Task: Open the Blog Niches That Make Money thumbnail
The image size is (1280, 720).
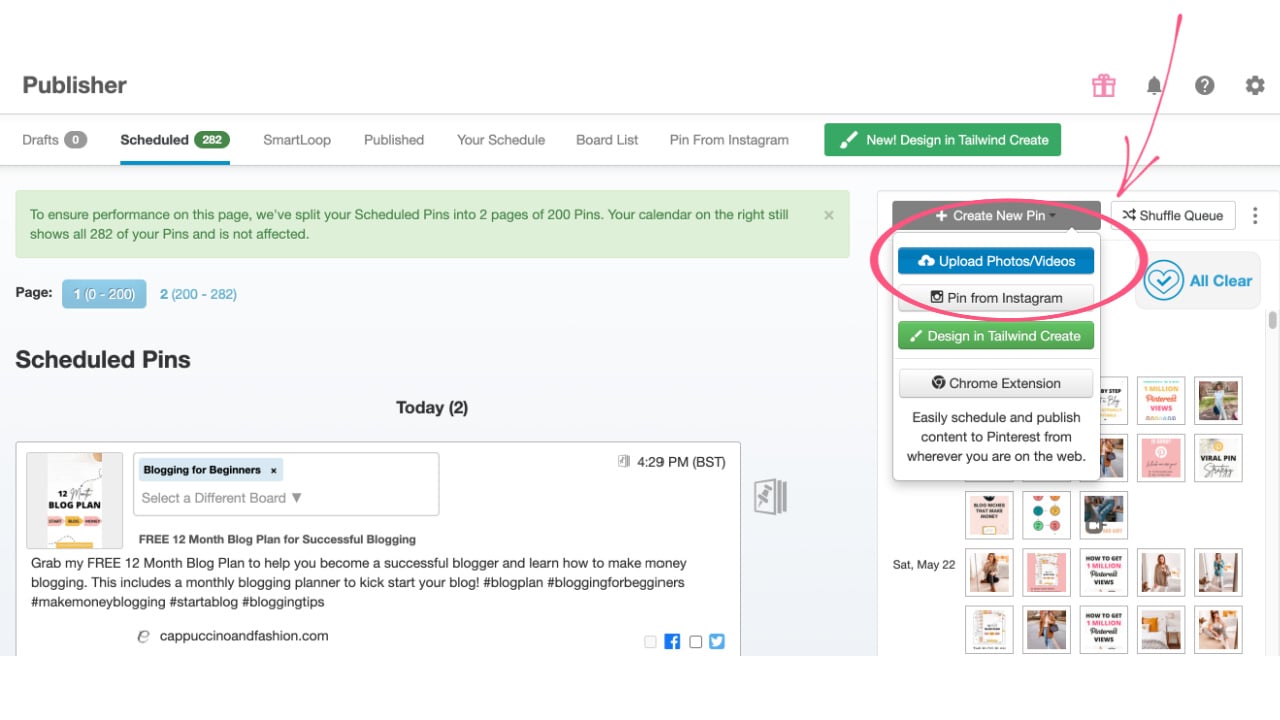Action: pyautogui.click(x=989, y=515)
